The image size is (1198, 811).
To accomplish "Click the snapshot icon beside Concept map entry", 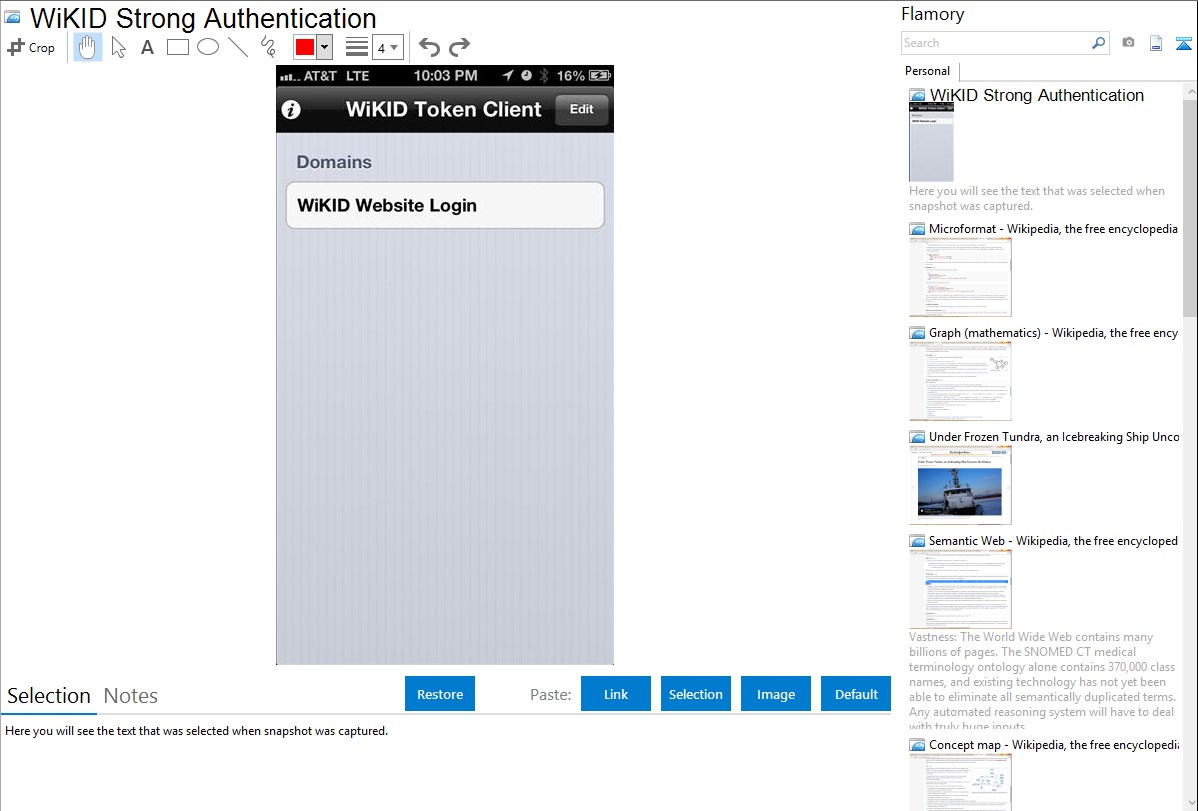I will click(x=918, y=745).
